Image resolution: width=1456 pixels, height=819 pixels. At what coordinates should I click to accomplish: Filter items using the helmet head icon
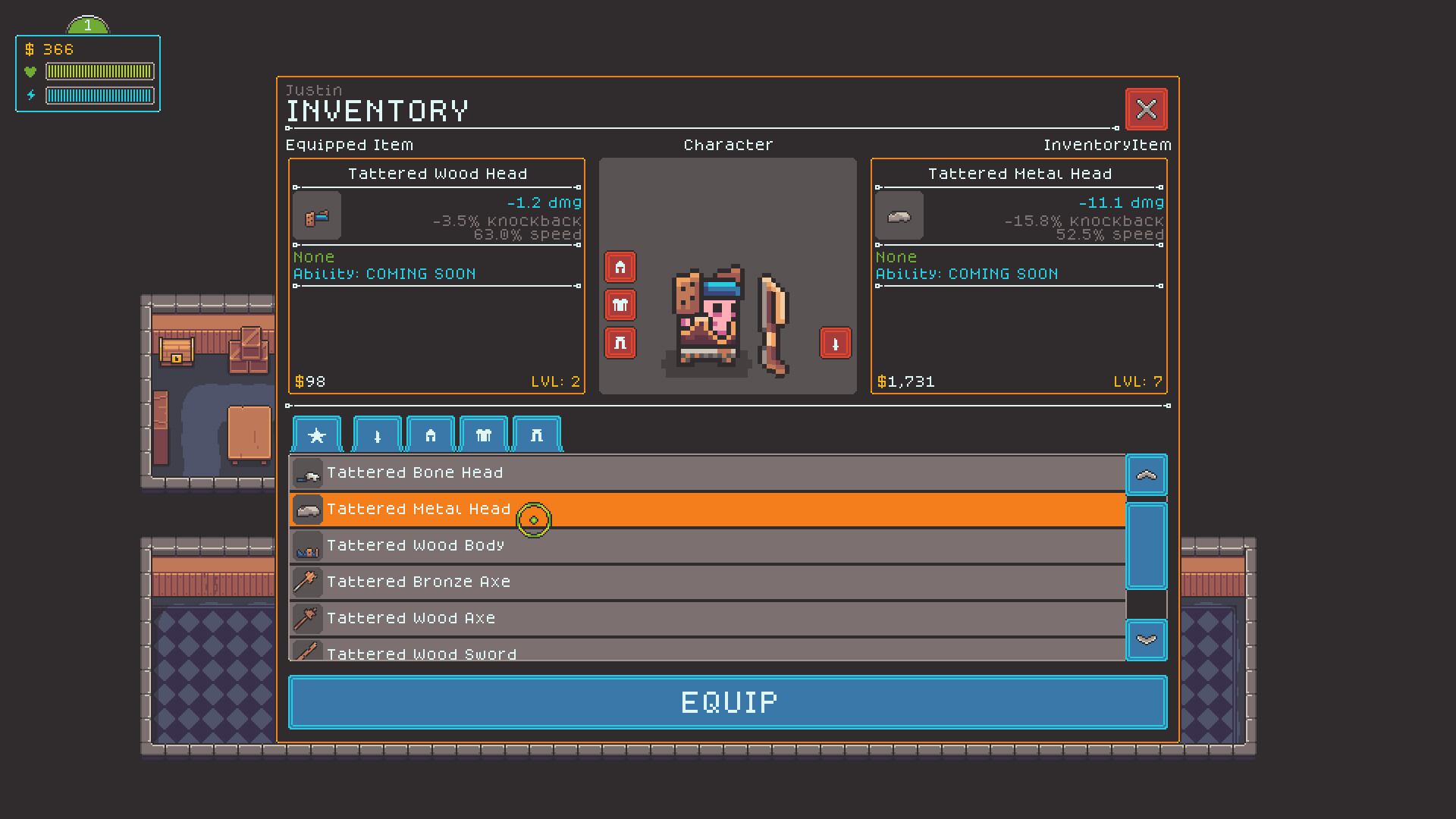tap(430, 435)
